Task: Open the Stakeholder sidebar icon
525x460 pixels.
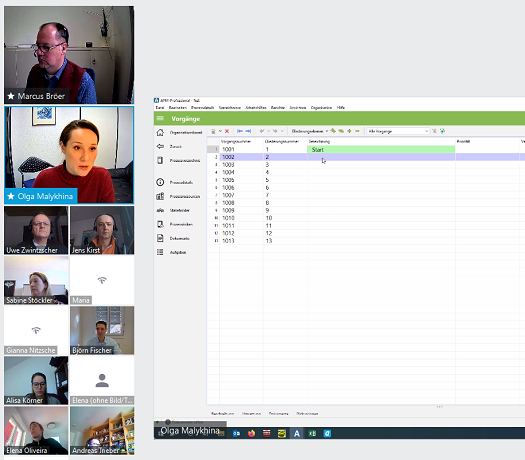Action: (x=160, y=210)
